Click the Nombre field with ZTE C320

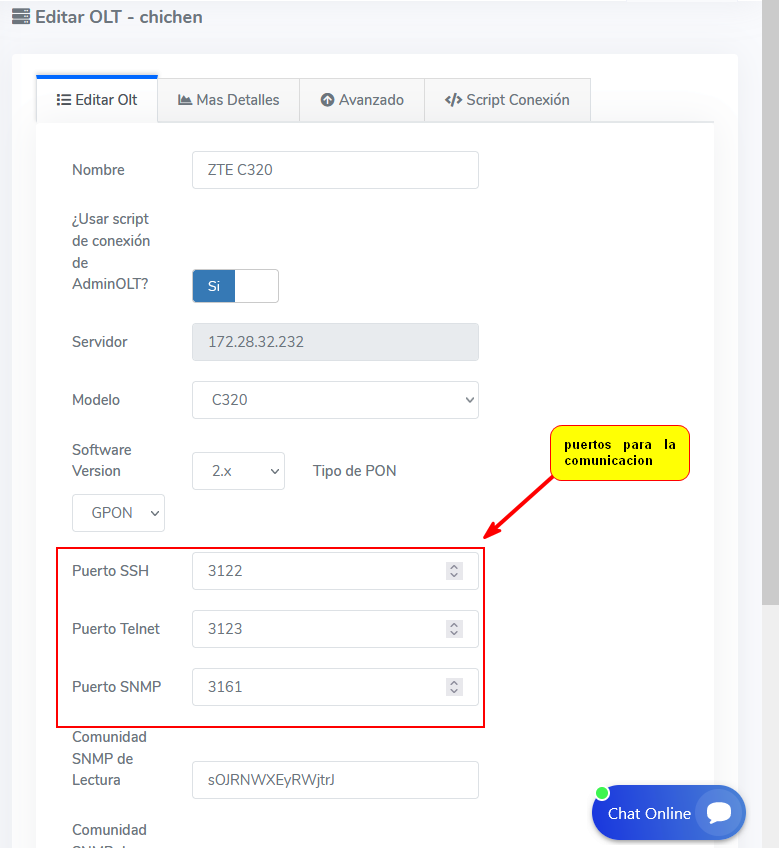coord(335,170)
